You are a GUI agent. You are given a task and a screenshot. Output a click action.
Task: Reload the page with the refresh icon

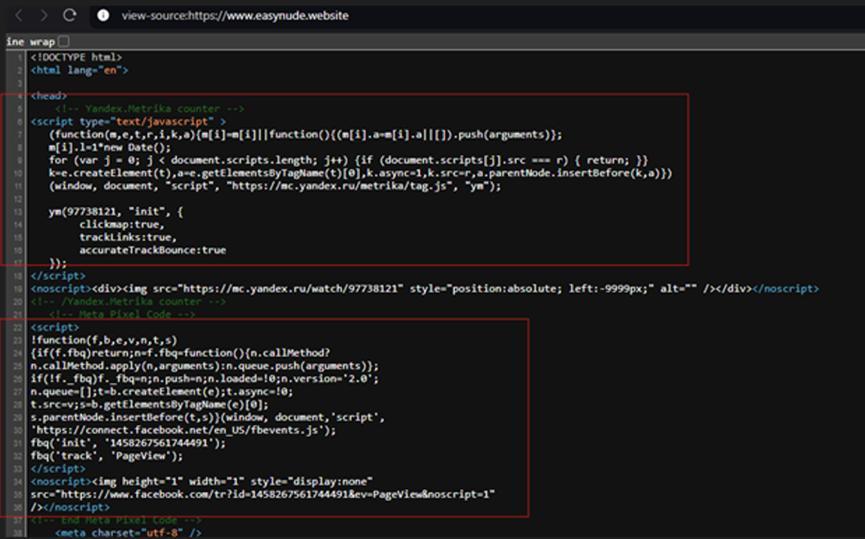coord(70,15)
